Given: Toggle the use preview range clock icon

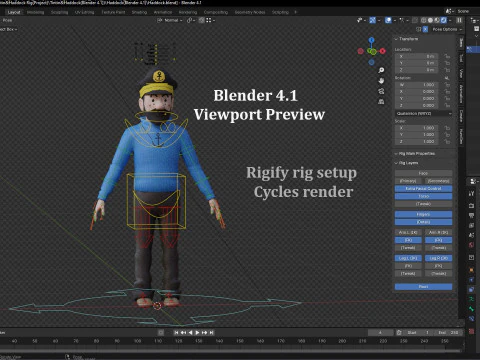Looking at the screenshot, I should 399,333.
